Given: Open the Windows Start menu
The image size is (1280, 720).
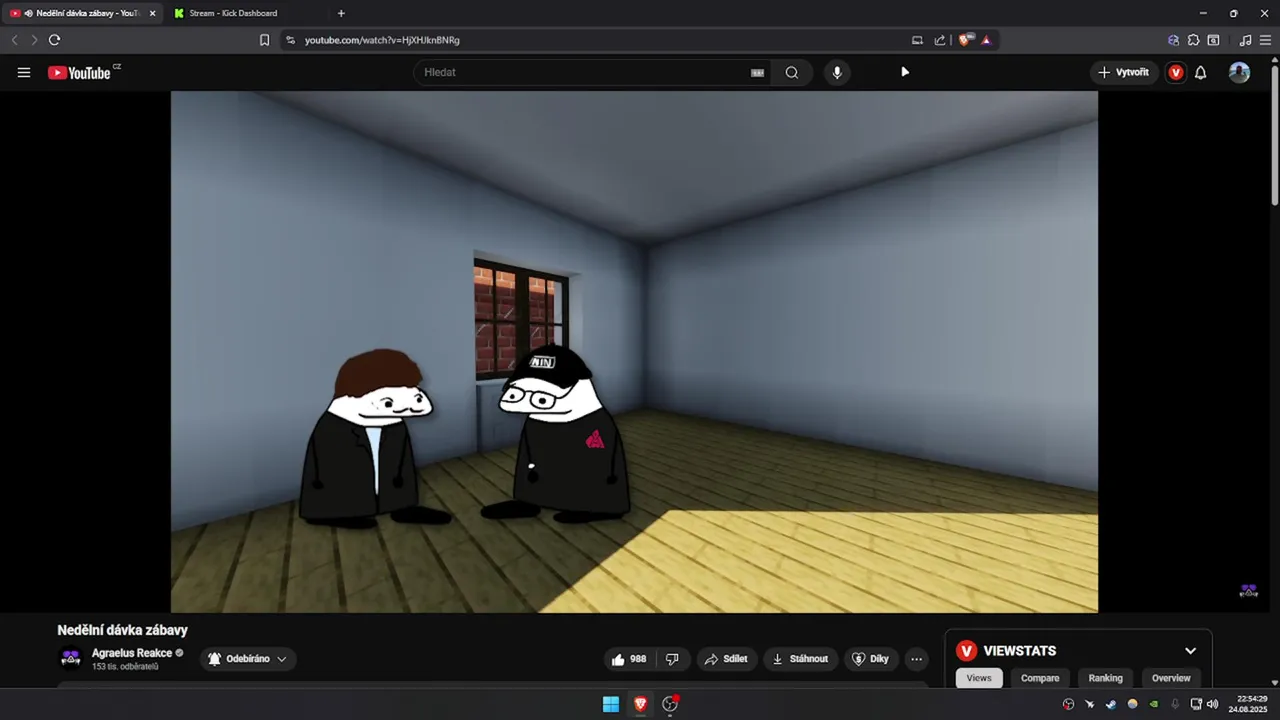Looking at the screenshot, I should pos(610,704).
